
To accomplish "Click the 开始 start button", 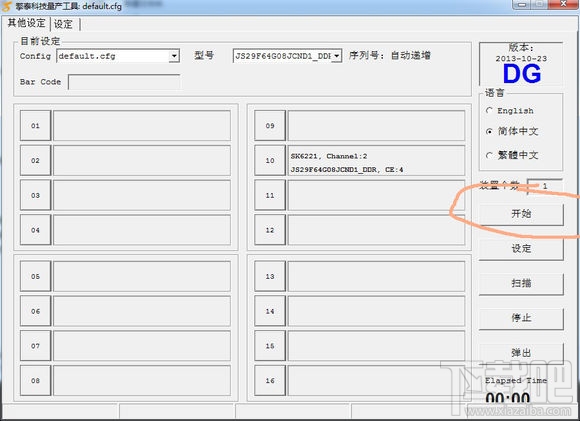I will [521, 213].
